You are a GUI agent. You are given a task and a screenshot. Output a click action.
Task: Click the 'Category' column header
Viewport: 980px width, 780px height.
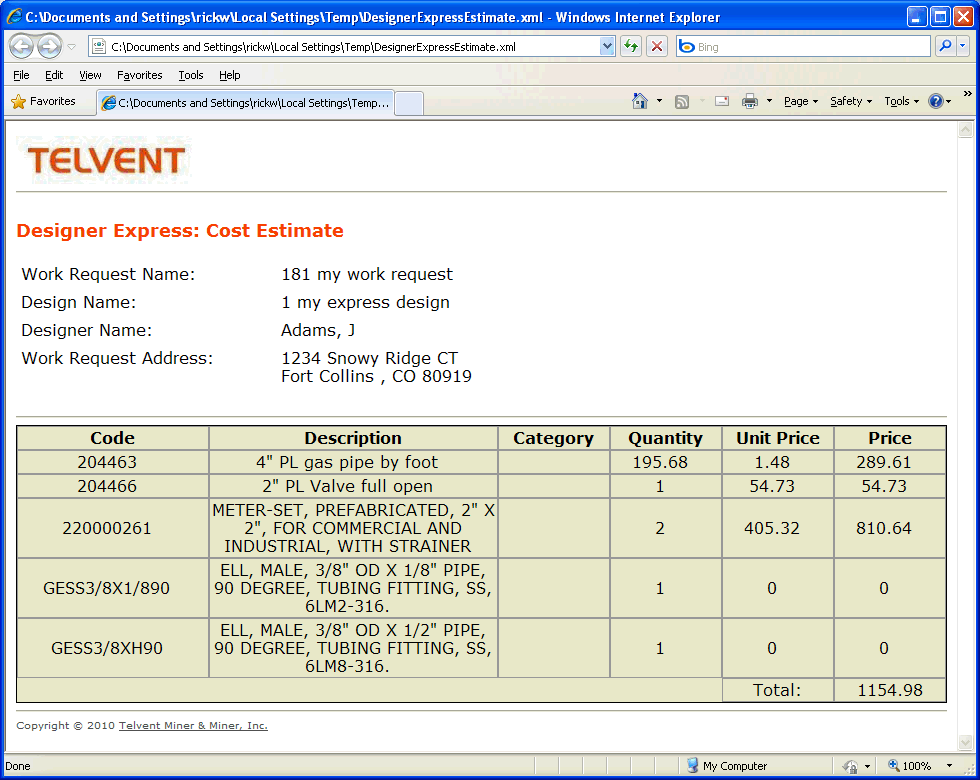pos(554,438)
